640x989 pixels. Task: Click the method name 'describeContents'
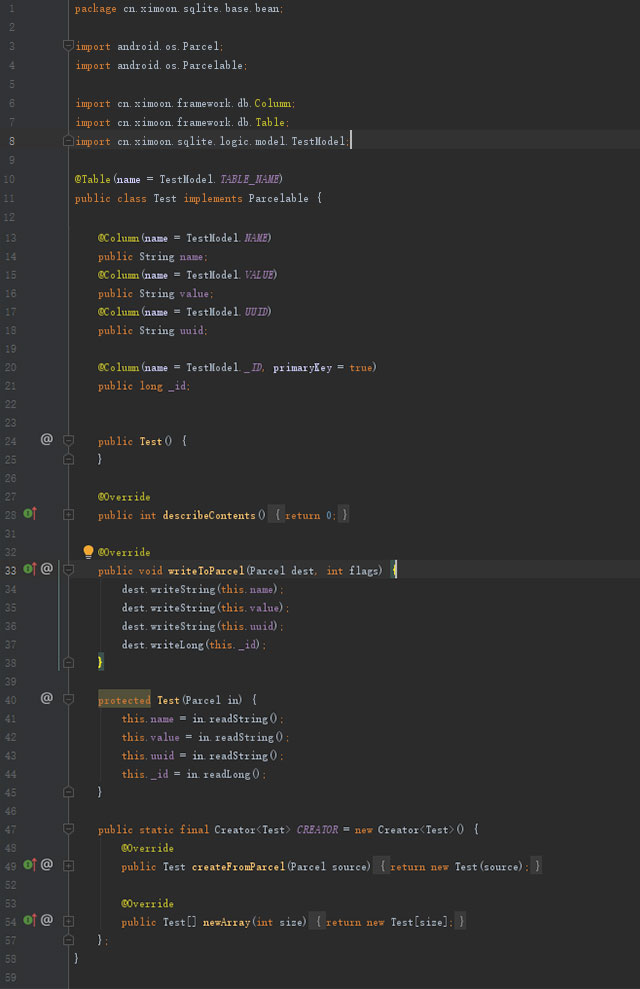click(x=209, y=515)
